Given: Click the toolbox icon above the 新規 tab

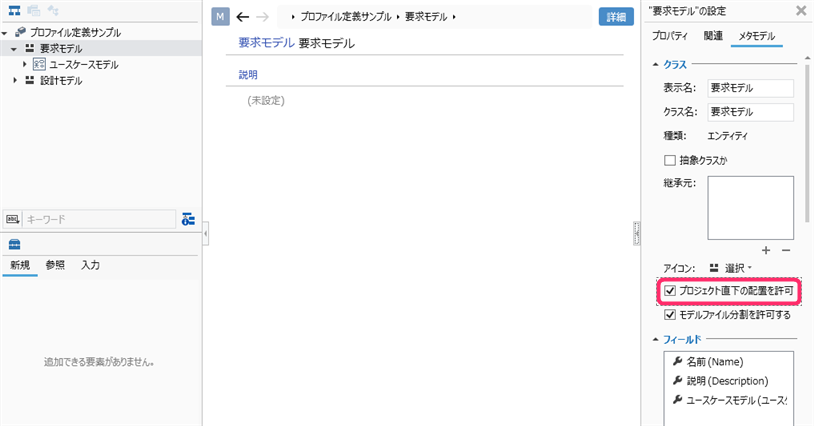Looking at the screenshot, I should pos(14,245).
